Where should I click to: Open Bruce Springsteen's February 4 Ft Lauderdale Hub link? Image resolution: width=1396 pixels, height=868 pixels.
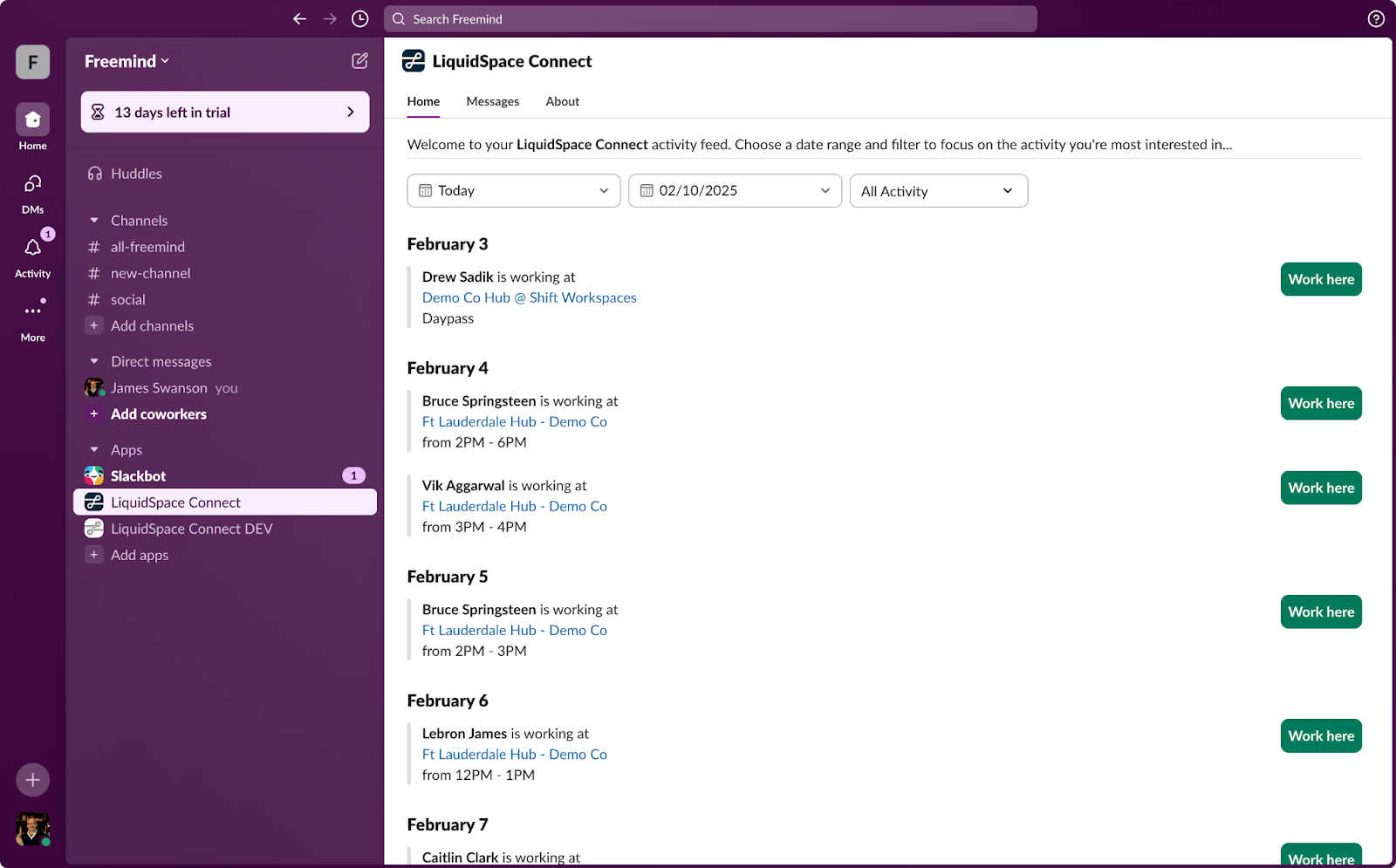pos(515,421)
